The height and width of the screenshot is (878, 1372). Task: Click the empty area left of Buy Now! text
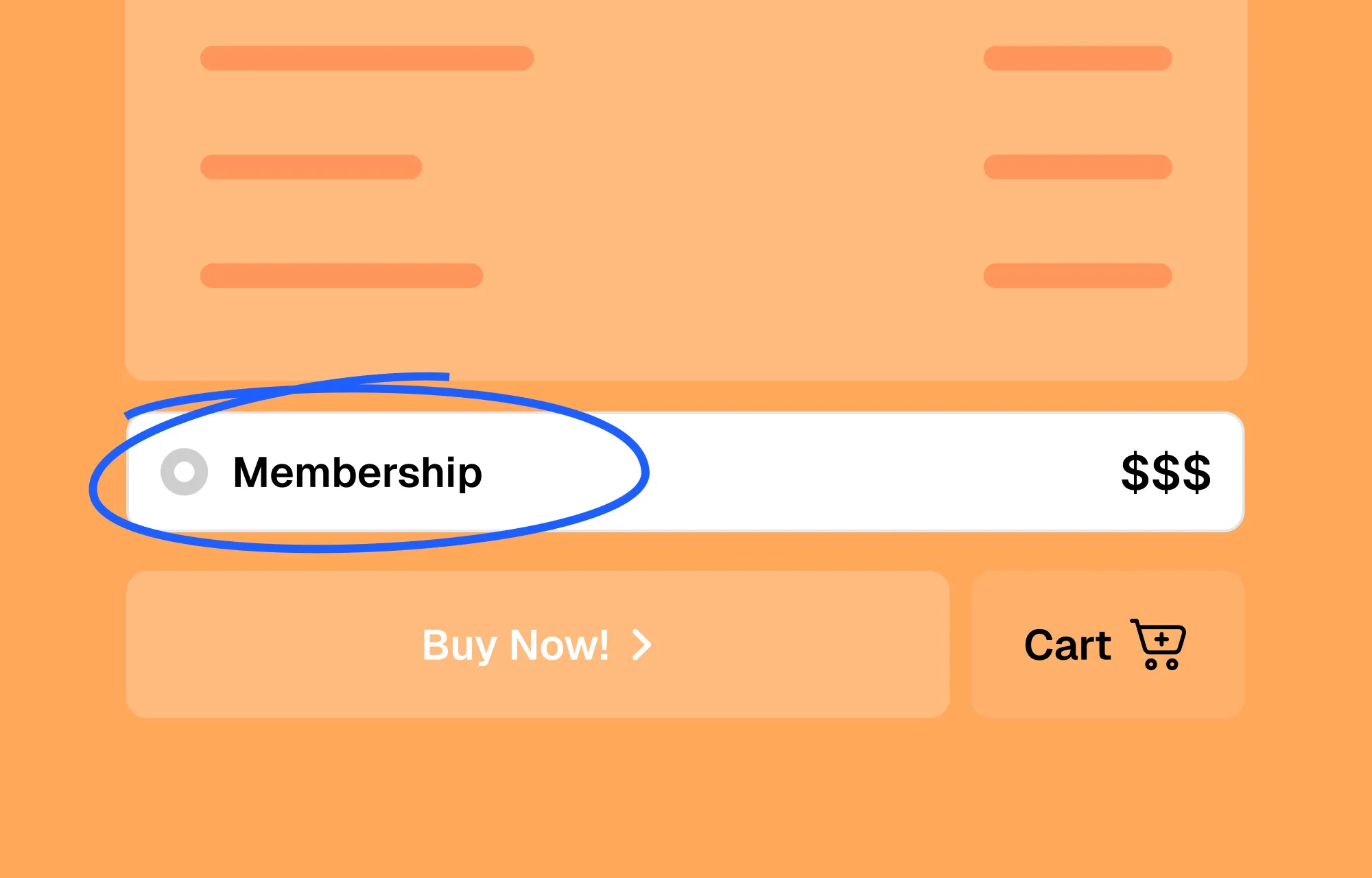coord(274,645)
